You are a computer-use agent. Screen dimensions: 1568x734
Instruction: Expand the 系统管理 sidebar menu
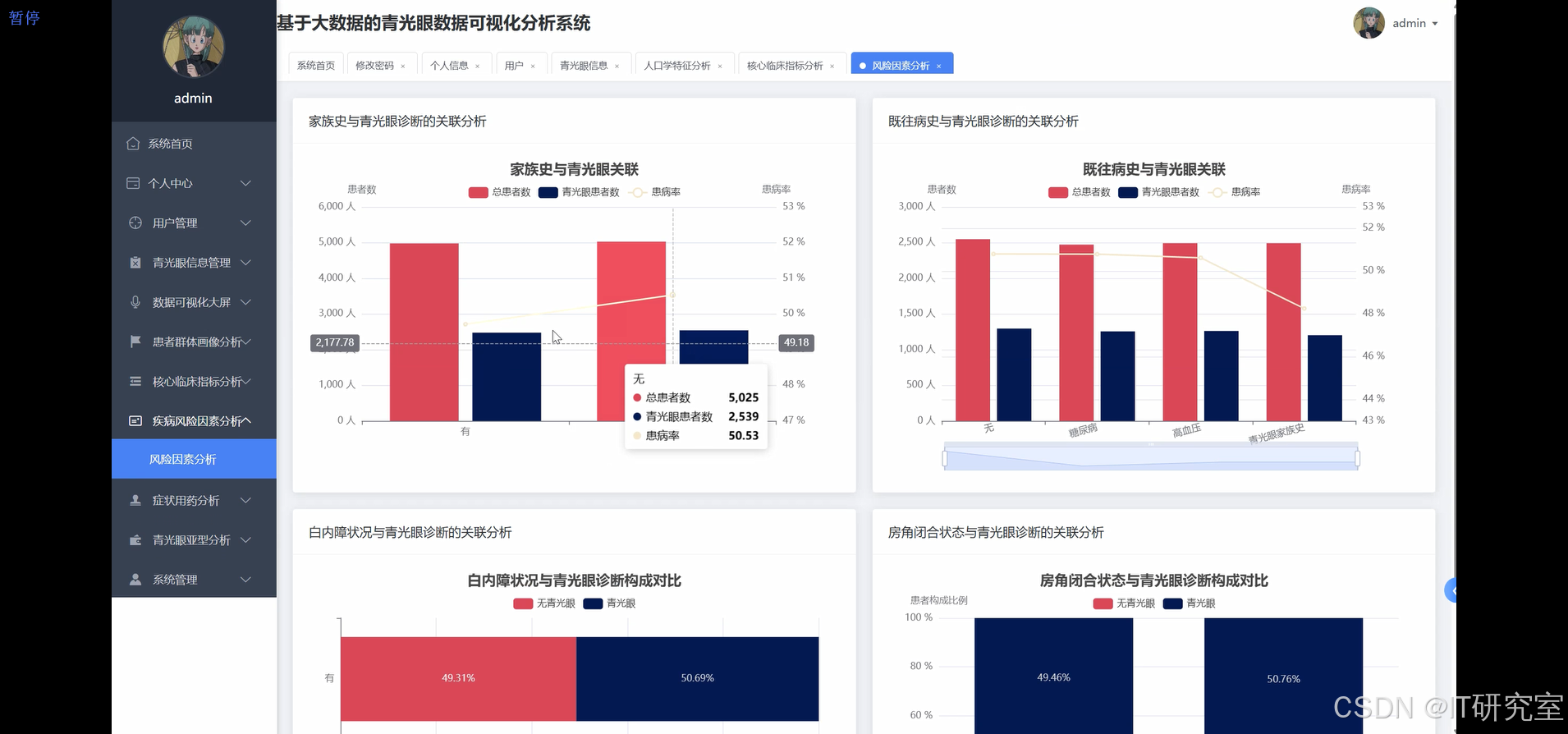(x=245, y=580)
